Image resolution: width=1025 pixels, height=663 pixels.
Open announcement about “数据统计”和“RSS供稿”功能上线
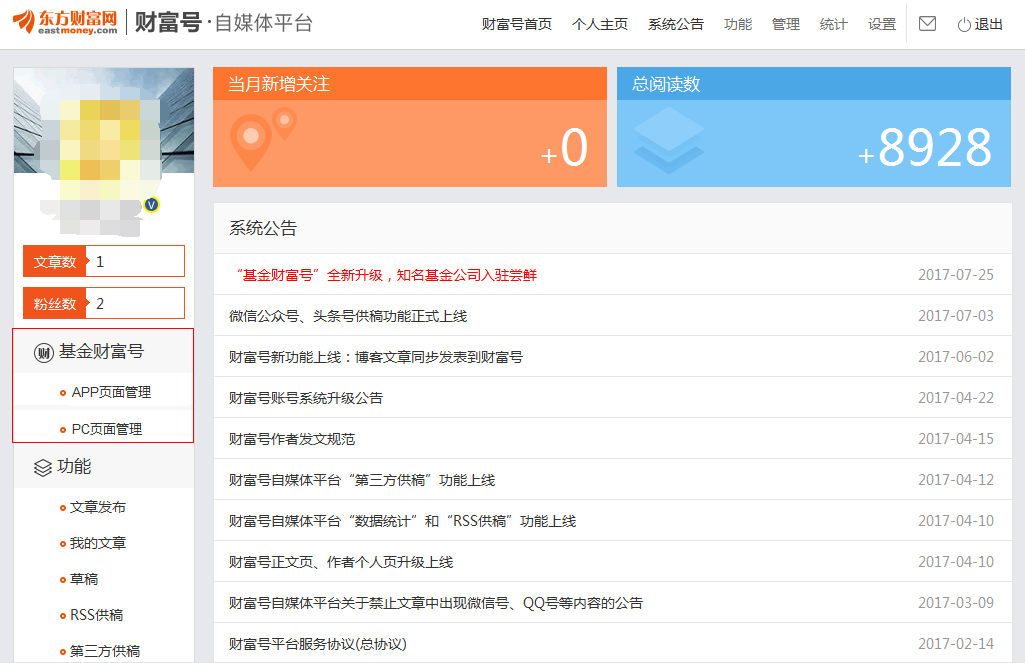coord(403,521)
